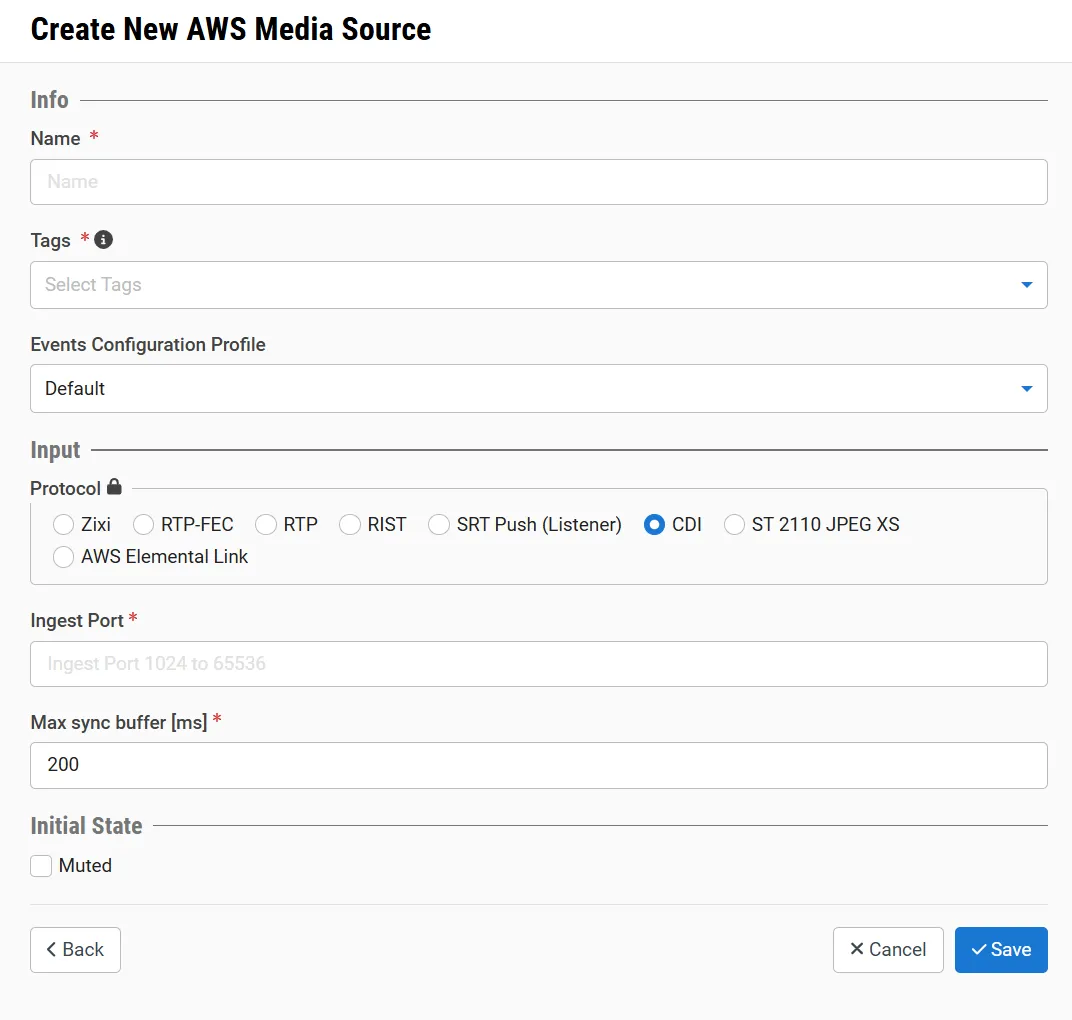The width and height of the screenshot is (1072, 1020).
Task: Click the Initial State section heading
Action: click(86, 825)
